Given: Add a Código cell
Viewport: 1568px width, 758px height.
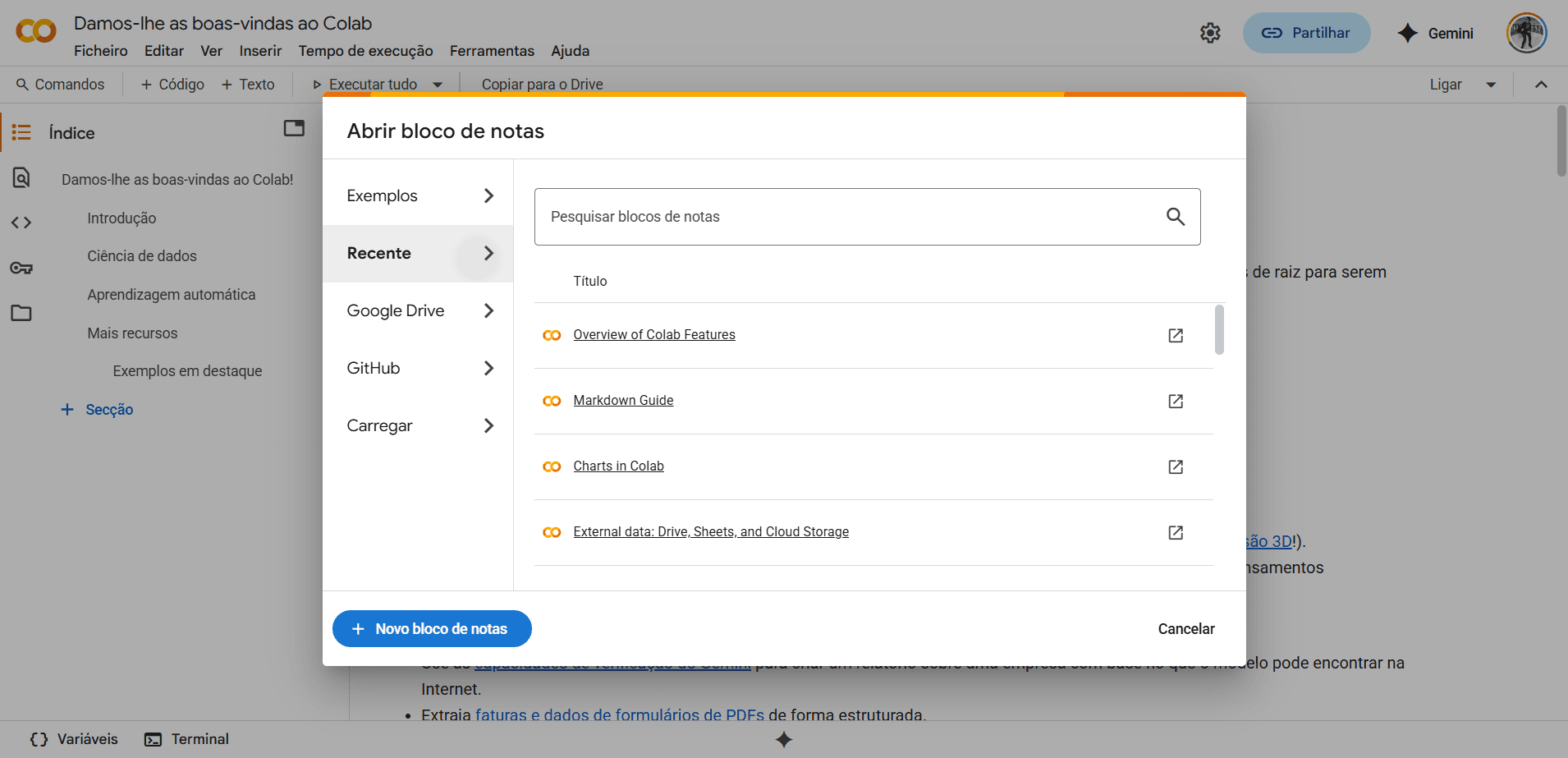Looking at the screenshot, I should [172, 85].
